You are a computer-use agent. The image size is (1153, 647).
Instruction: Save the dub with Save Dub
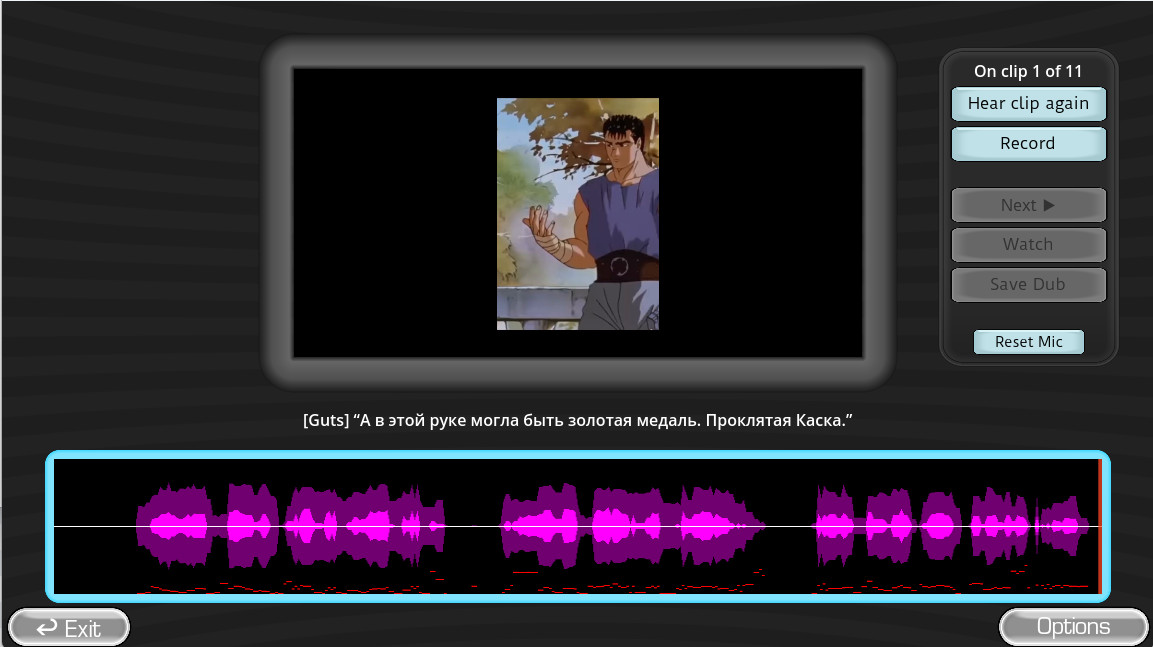point(1028,285)
